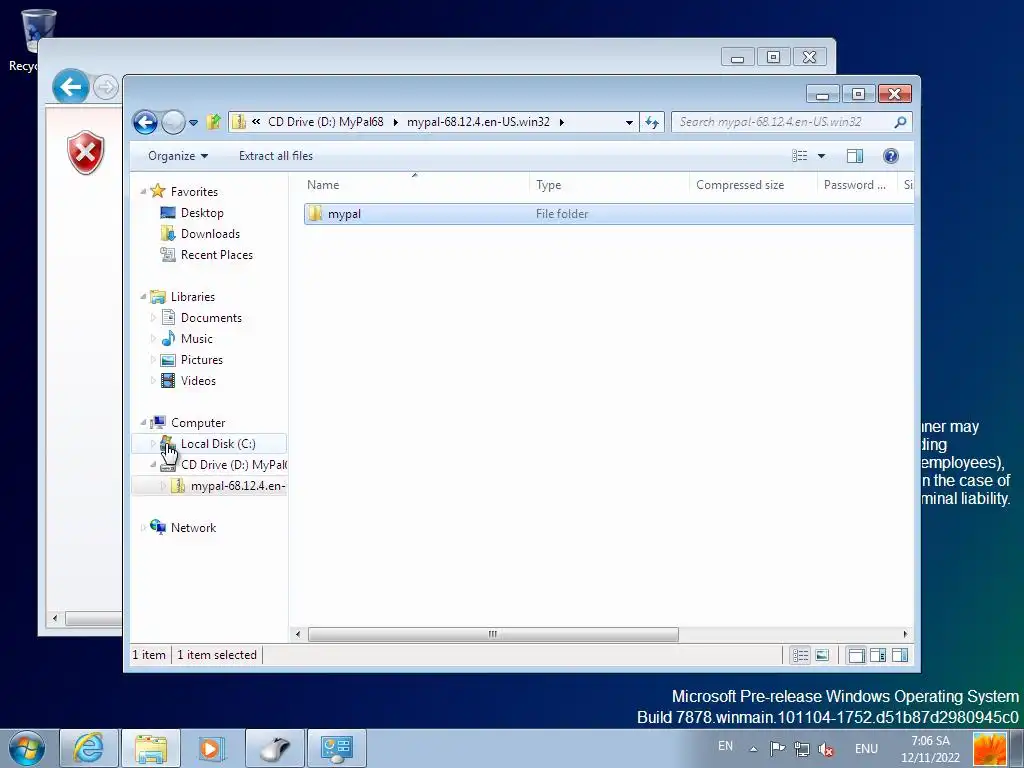Expand the Network node
Screen dimensions: 1024x768
[x=143, y=528]
